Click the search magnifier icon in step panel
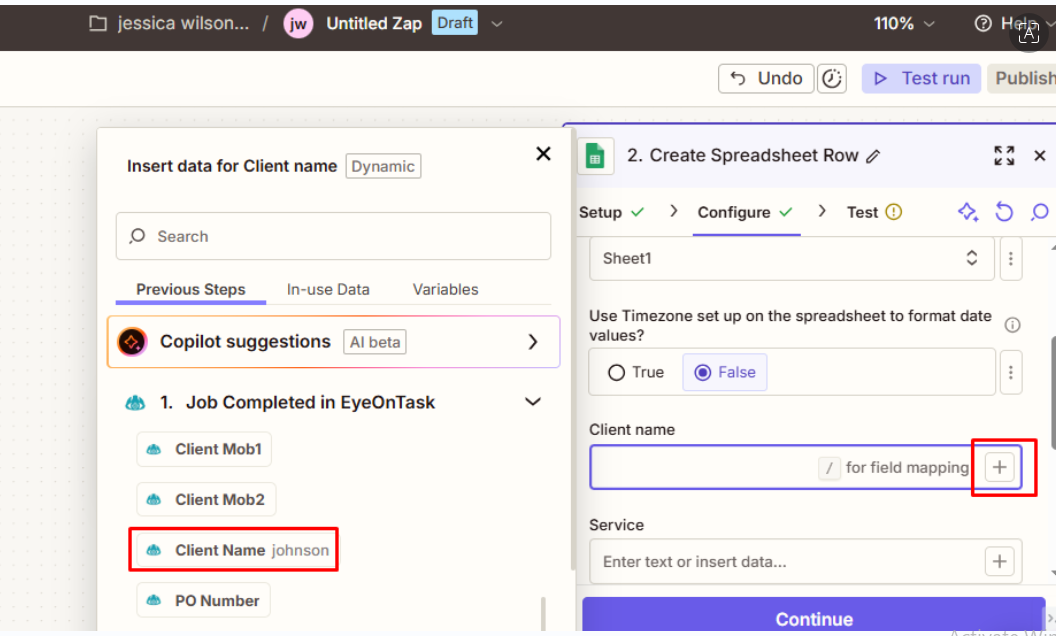 click(x=1040, y=212)
